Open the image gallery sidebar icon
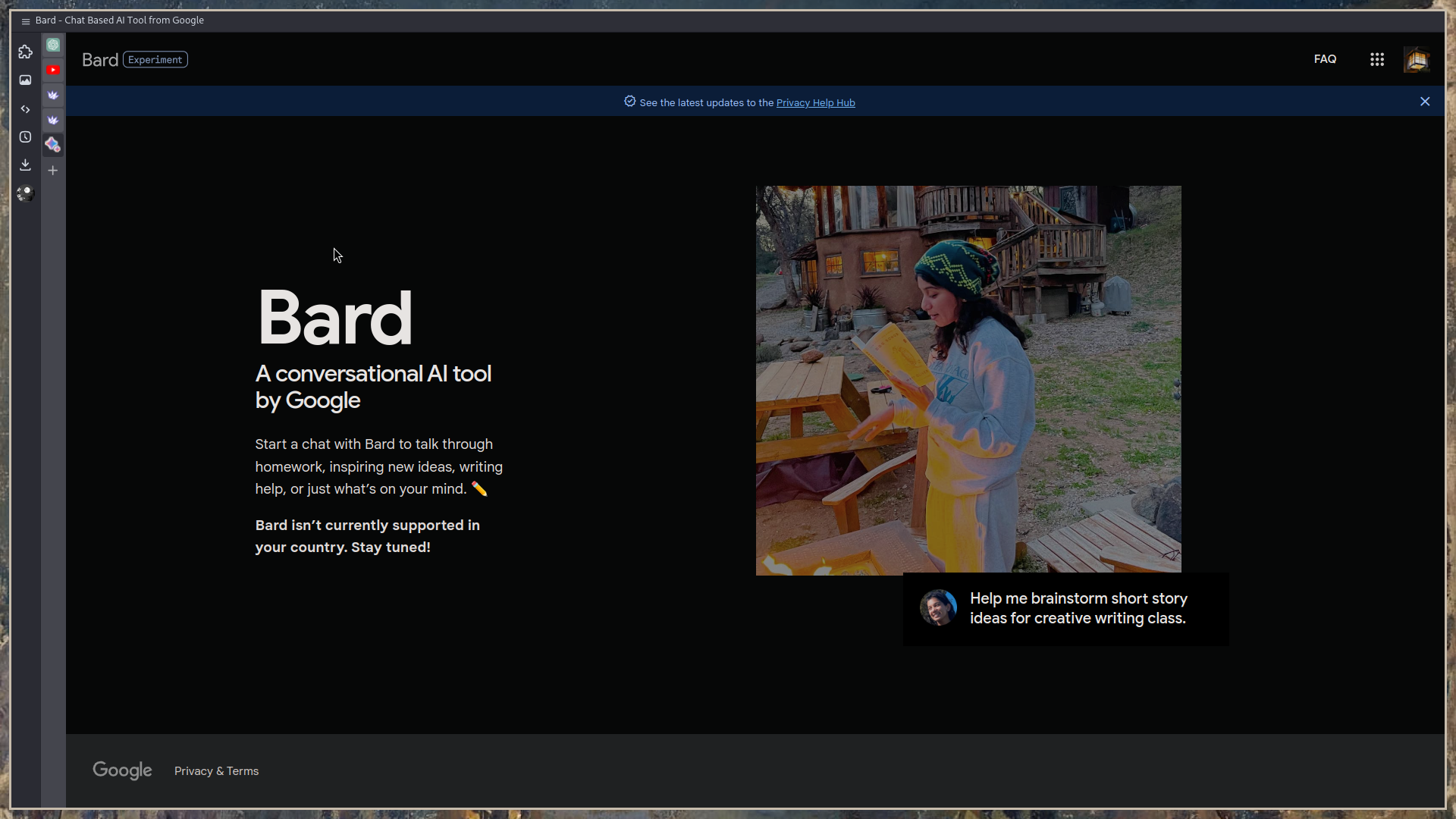Image resolution: width=1456 pixels, height=819 pixels. pos(25,80)
